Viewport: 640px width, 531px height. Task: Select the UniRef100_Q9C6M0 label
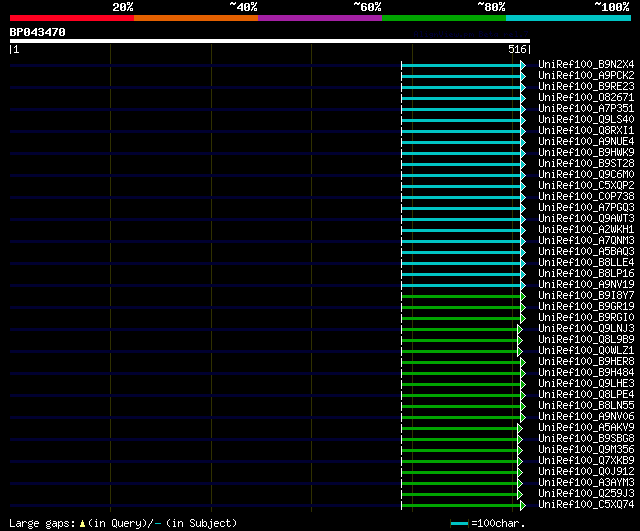586,175
